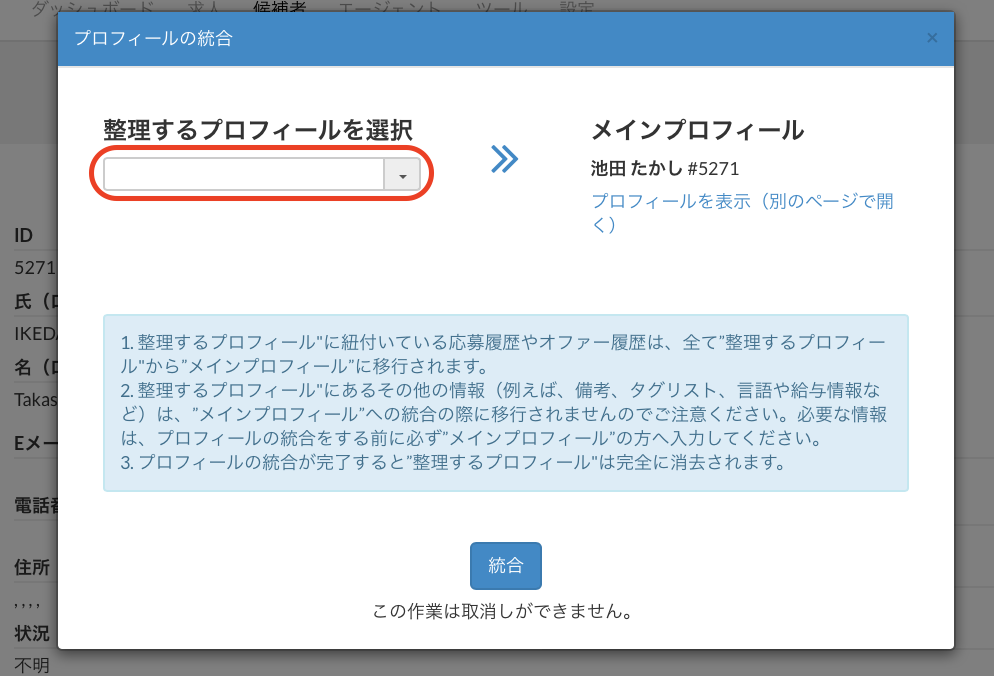Click the blue information notice box
This screenshot has width=994, height=676.
pos(505,403)
